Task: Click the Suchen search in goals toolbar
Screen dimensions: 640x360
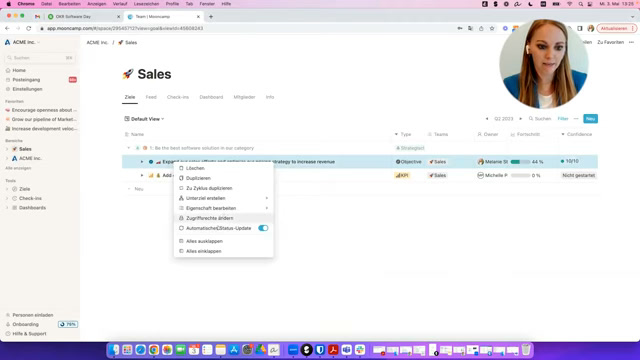Action: click(540, 119)
